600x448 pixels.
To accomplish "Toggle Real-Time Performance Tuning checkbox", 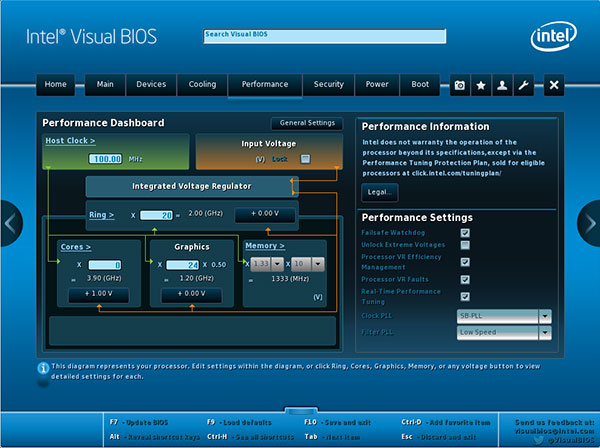I will pyautogui.click(x=465, y=296).
